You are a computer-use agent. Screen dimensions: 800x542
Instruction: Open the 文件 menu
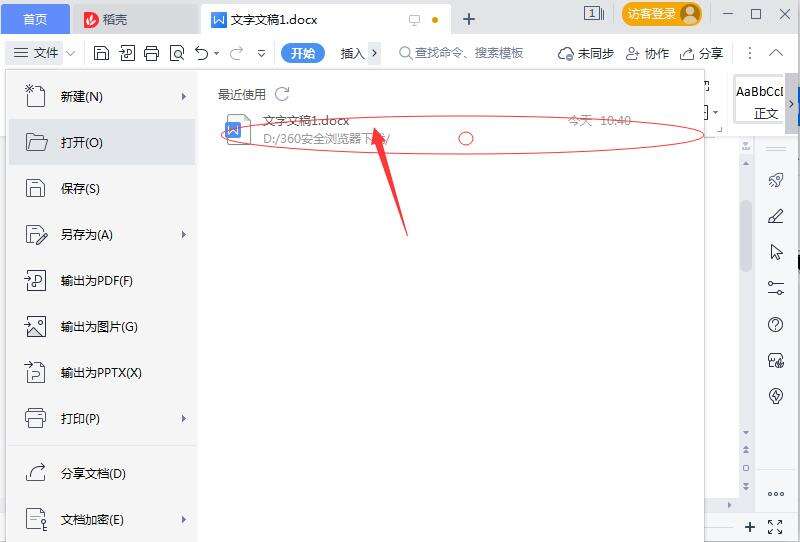(x=35, y=53)
